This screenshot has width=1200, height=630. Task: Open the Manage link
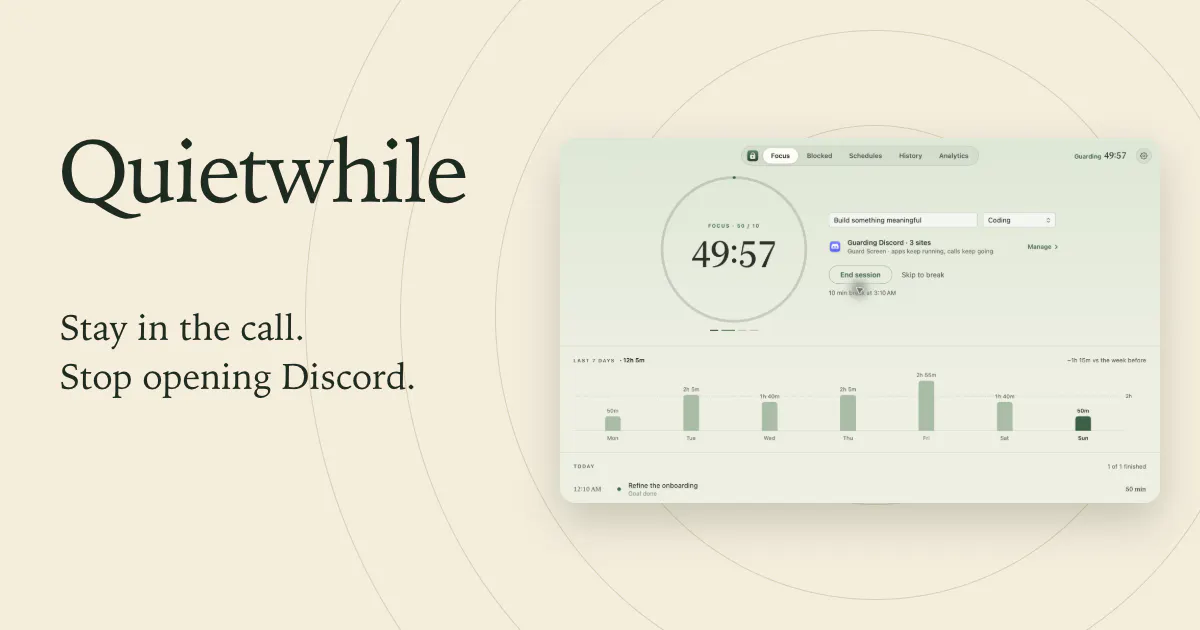point(1042,246)
